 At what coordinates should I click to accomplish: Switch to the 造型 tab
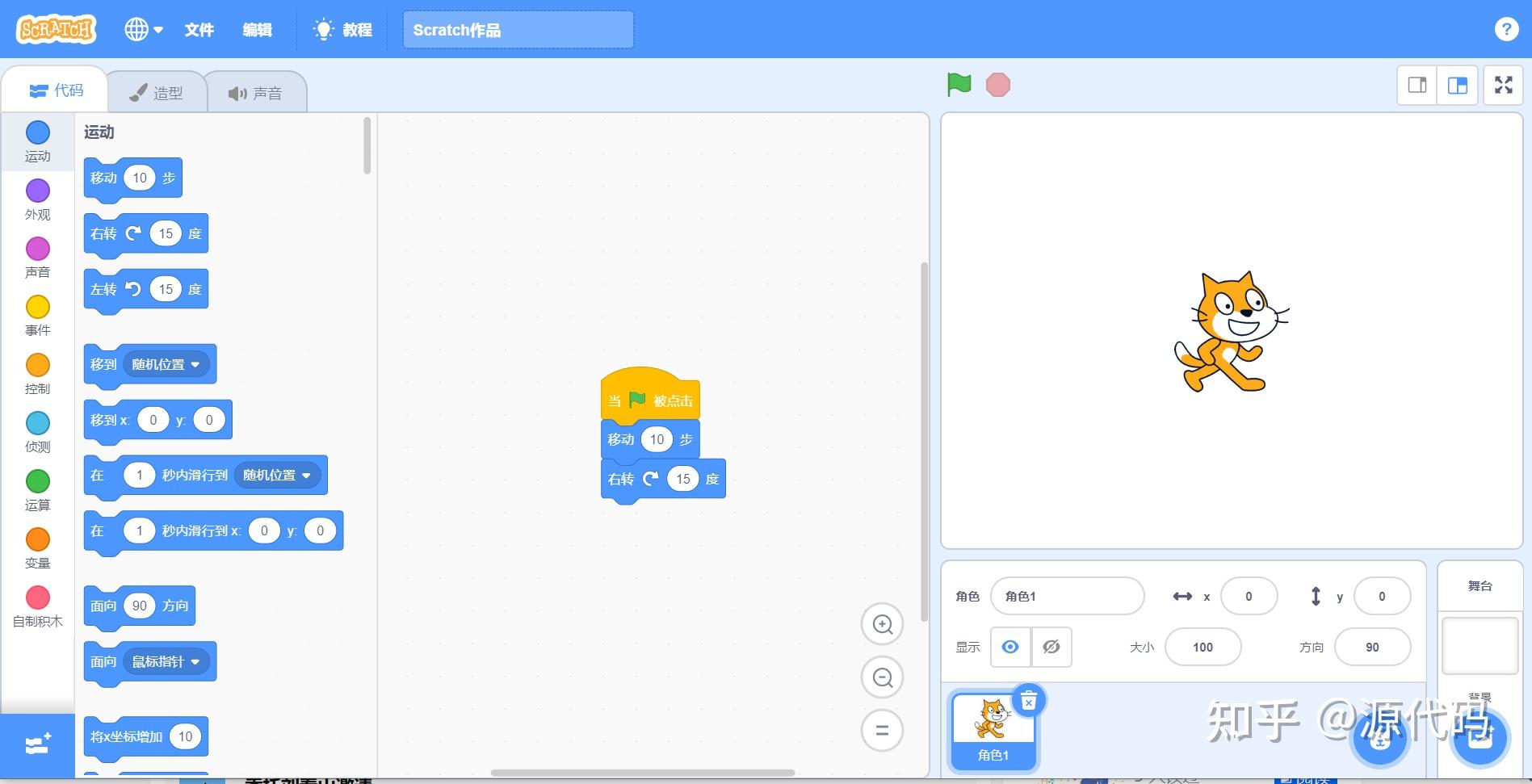(x=157, y=93)
